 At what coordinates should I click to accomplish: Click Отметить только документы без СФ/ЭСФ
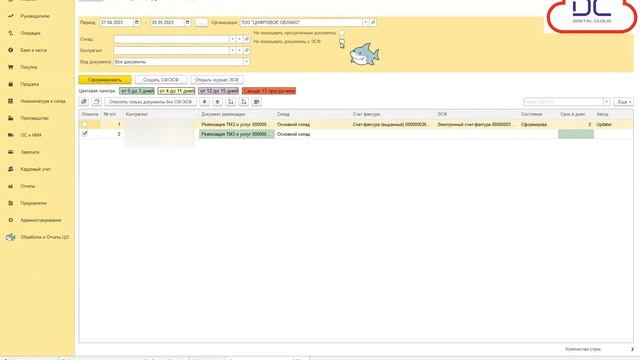click(x=150, y=102)
